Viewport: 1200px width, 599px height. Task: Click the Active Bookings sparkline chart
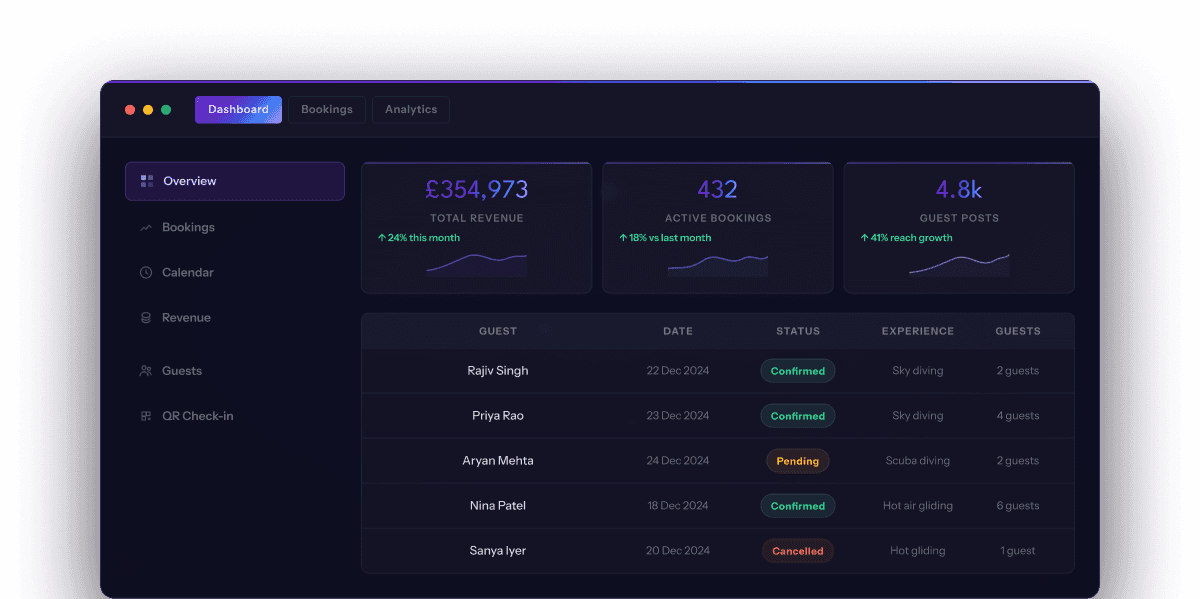[x=718, y=264]
